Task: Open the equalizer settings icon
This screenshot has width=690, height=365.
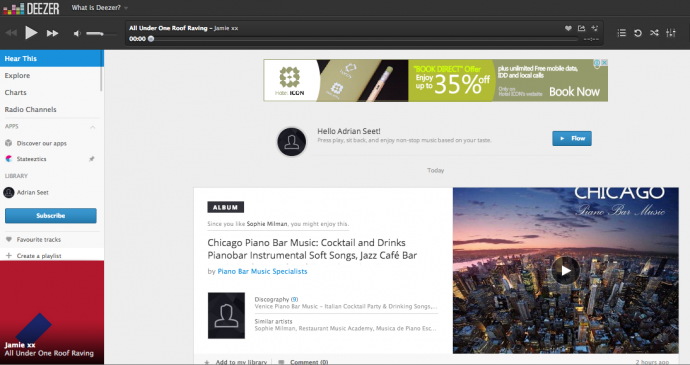Action: coord(671,33)
